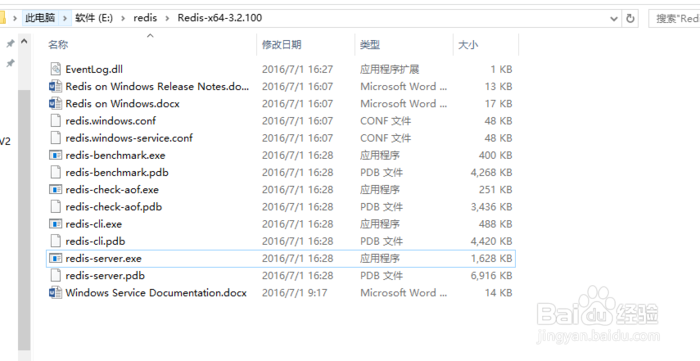
Task: Select Windows Service Documentation.docx file name
Action: click(x=156, y=293)
